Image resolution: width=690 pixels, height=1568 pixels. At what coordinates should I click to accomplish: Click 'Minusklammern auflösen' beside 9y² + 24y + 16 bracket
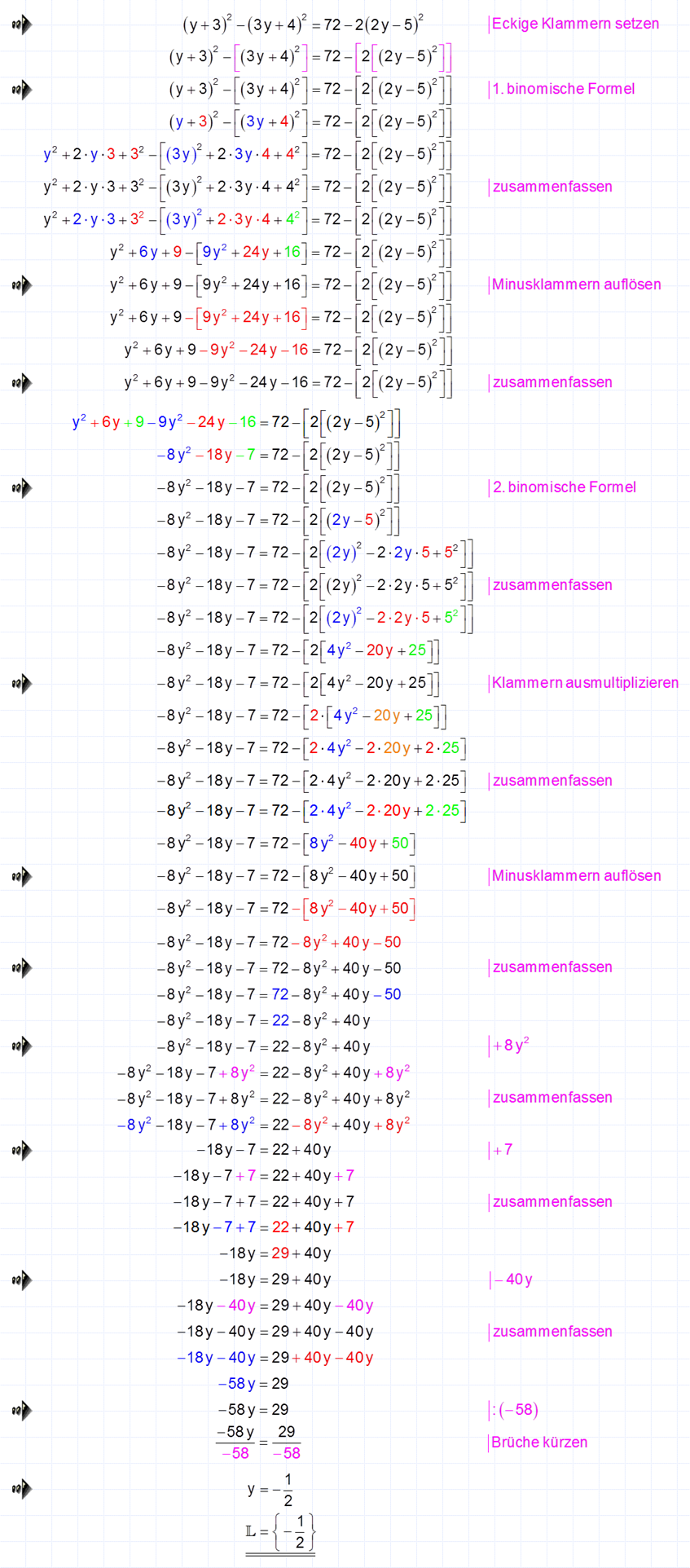coord(574,284)
